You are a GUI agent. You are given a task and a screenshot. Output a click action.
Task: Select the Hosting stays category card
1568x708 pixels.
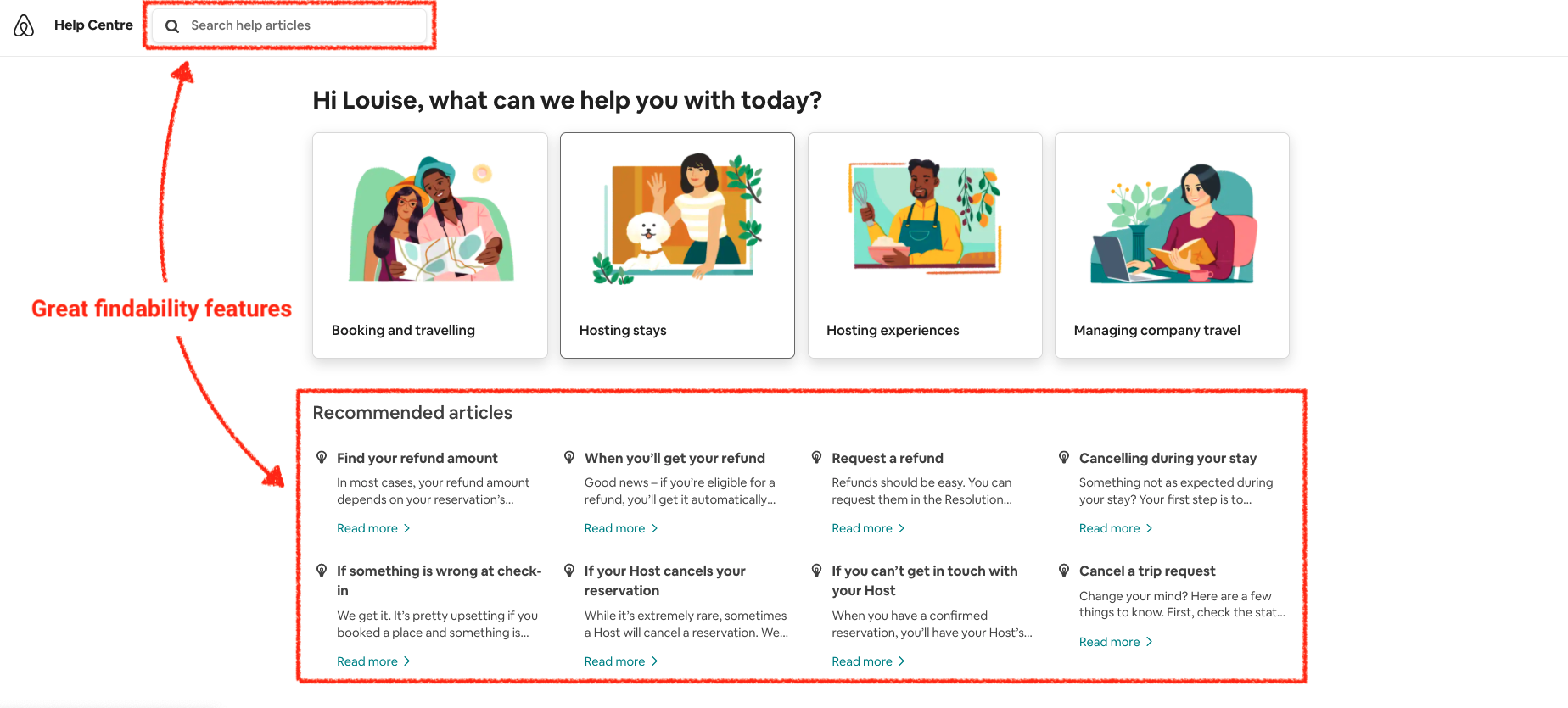677,245
